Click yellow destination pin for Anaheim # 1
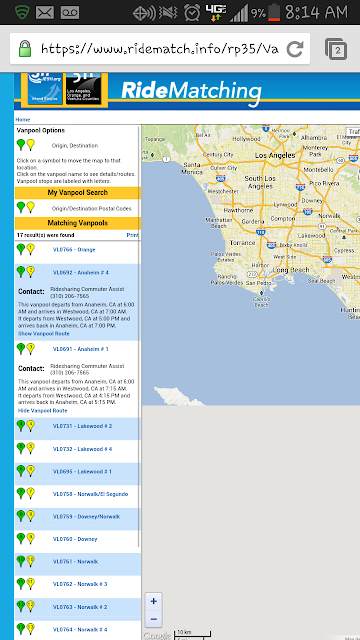The height and width of the screenshot is (640, 360). click(x=31, y=349)
